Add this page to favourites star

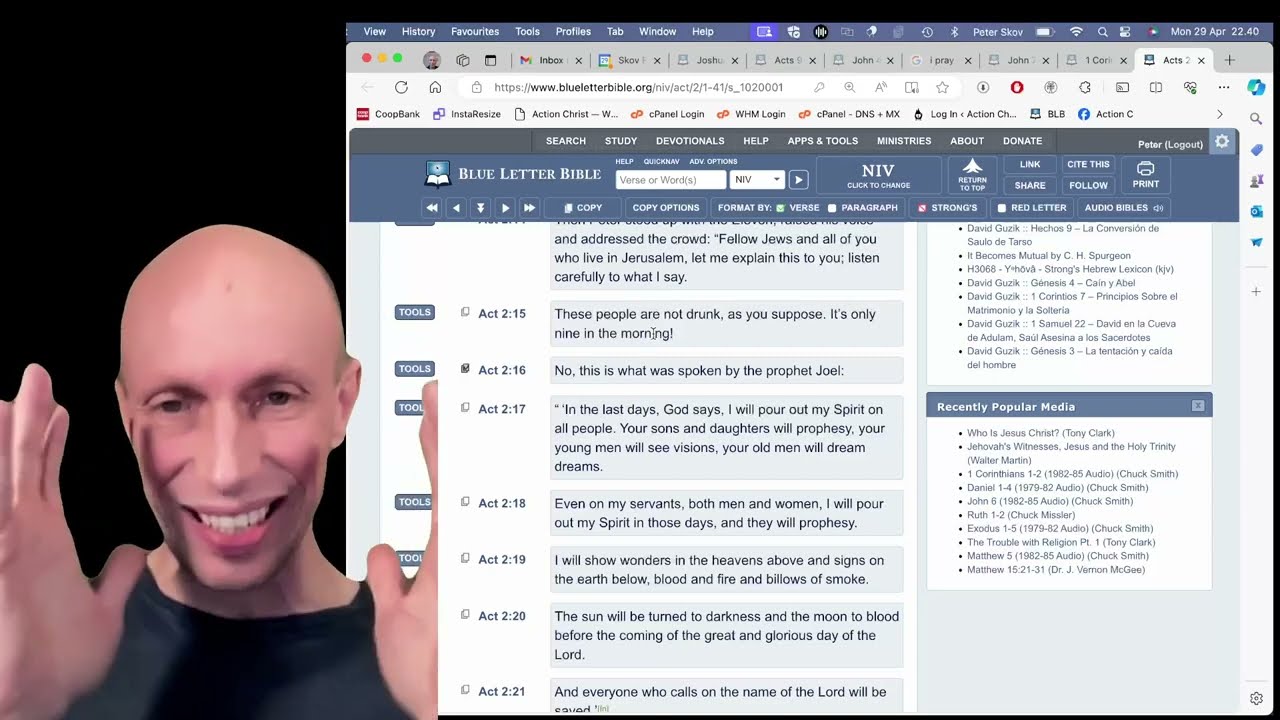click(942, 87)
